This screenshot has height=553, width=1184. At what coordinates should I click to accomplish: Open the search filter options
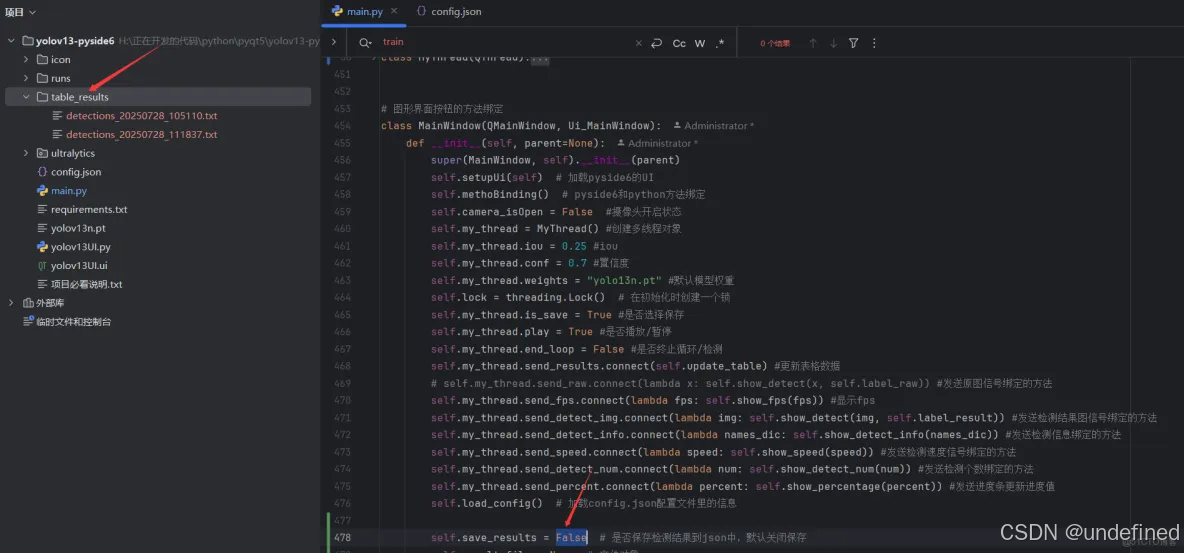point(853,43)
